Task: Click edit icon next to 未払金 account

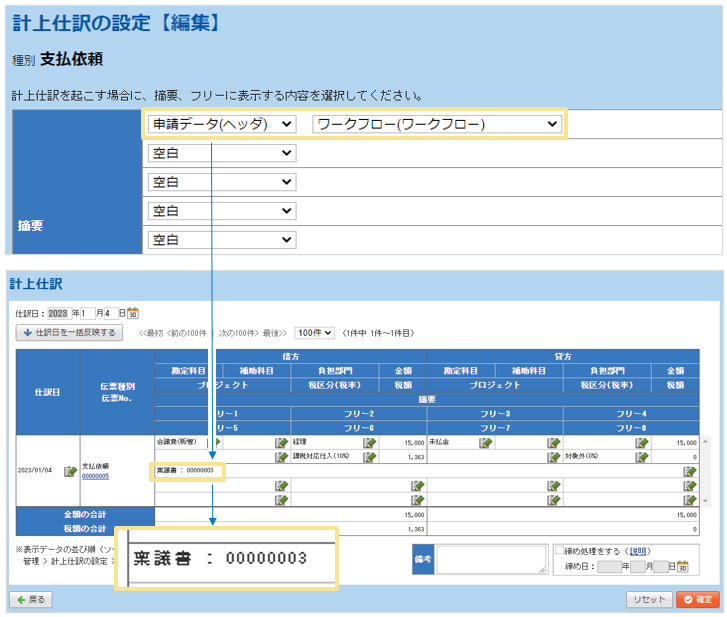Action: click(485, 442)
